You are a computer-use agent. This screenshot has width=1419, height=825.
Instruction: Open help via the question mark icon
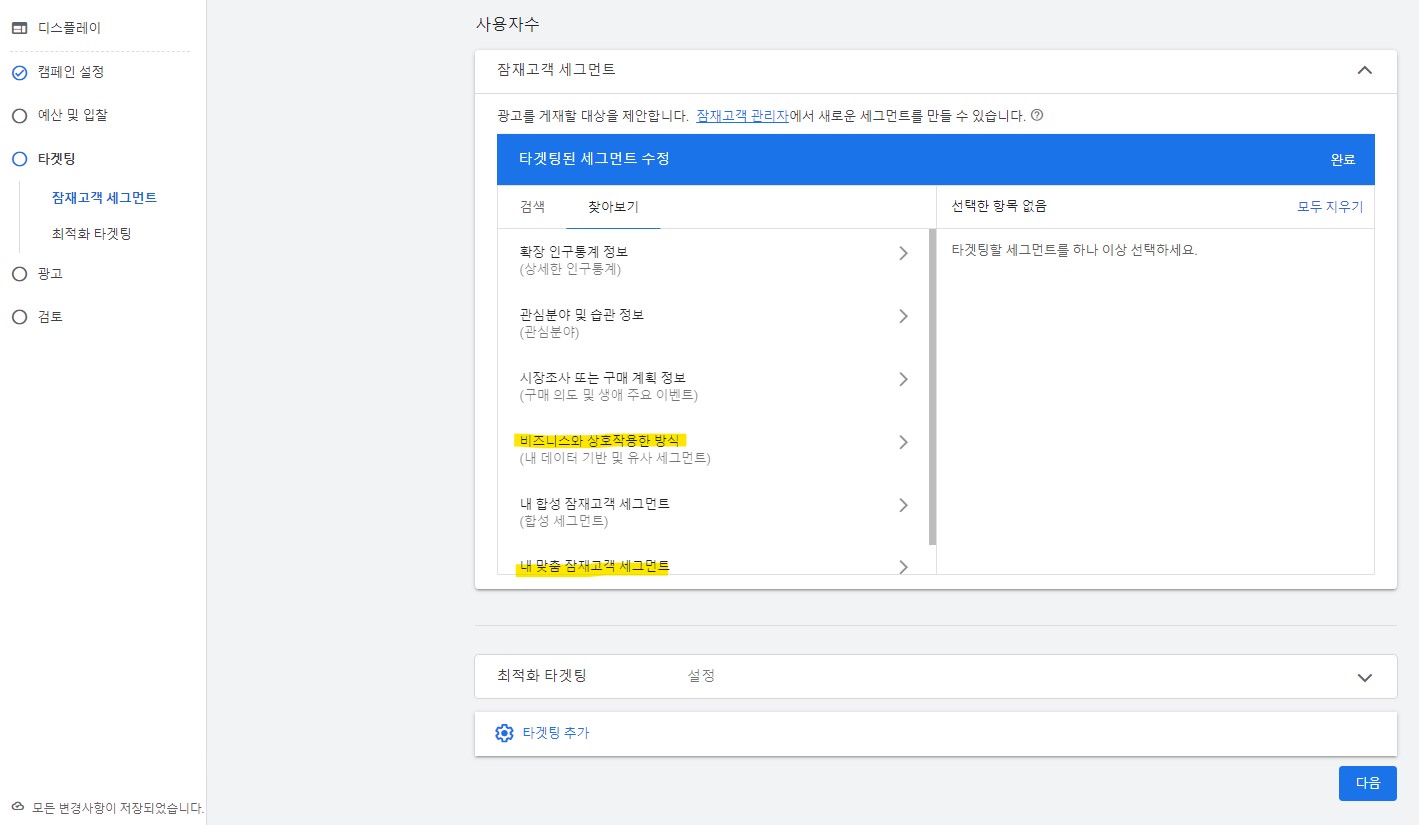[1038, 114]
